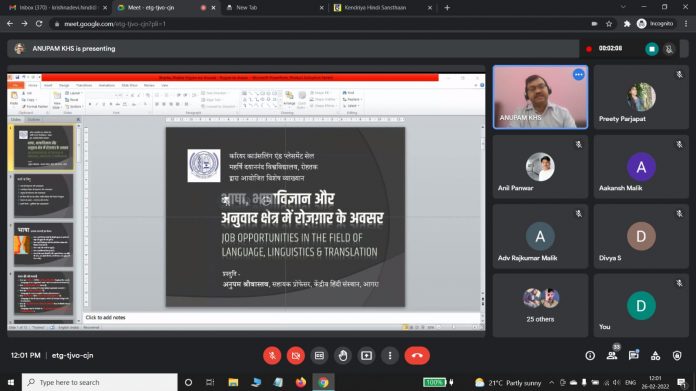696x391 pixels.
Task: Open meeting details info icon
Action: pyautogui.click(x=590, y=355)
